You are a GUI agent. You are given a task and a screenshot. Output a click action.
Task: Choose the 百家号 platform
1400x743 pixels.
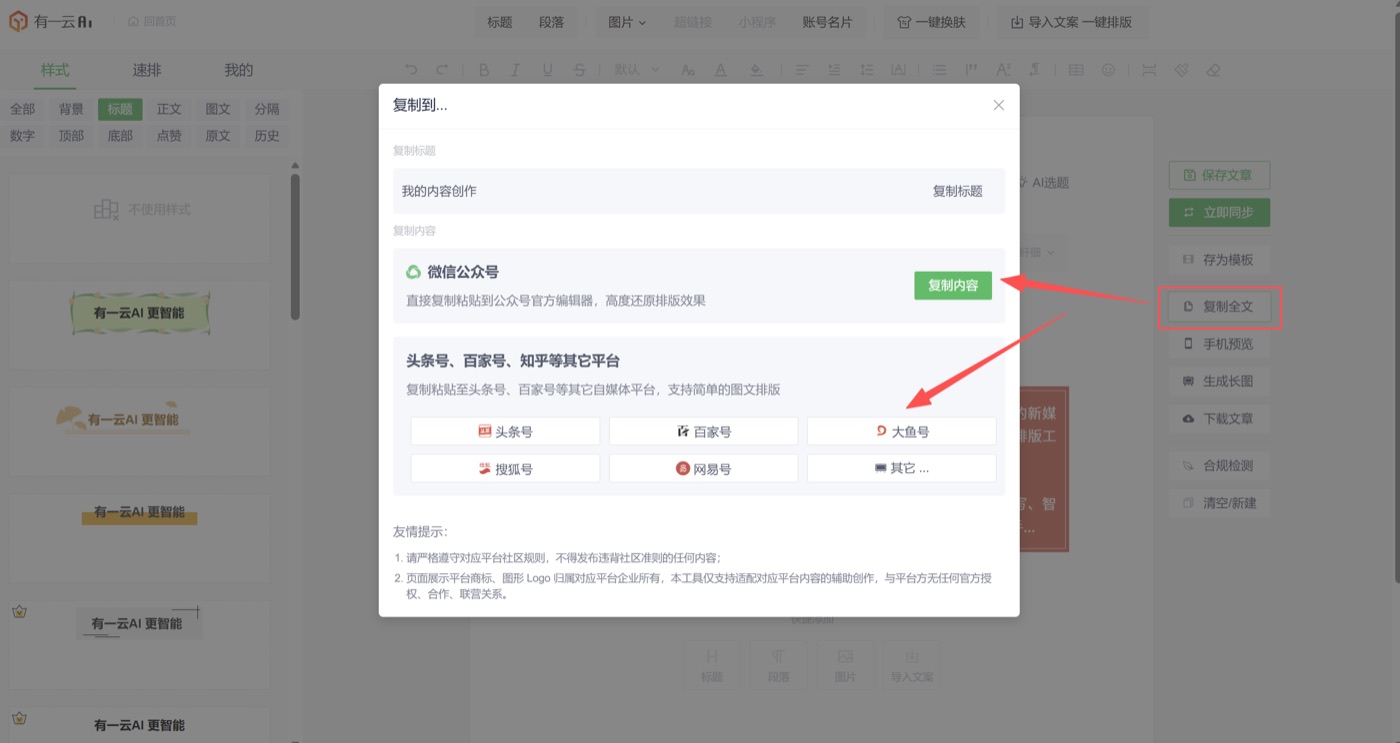(703, 432)
